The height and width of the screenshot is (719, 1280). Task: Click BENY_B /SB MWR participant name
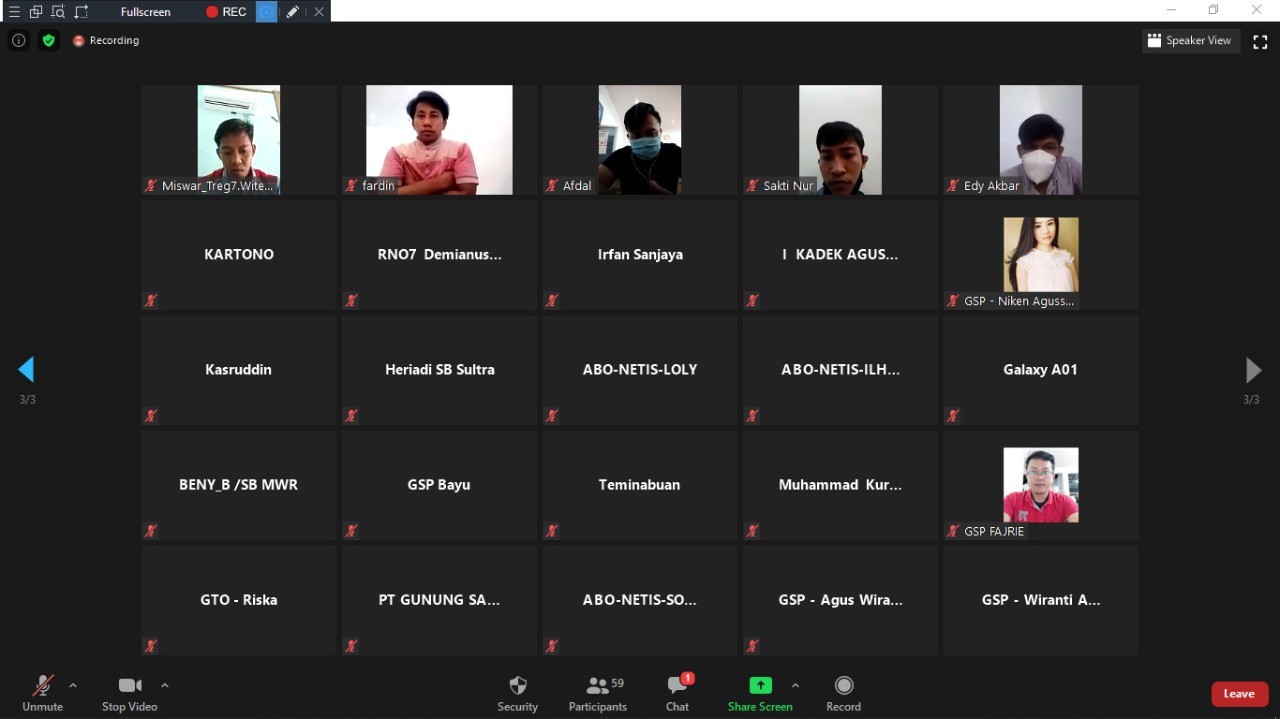[x=239, y=484]
